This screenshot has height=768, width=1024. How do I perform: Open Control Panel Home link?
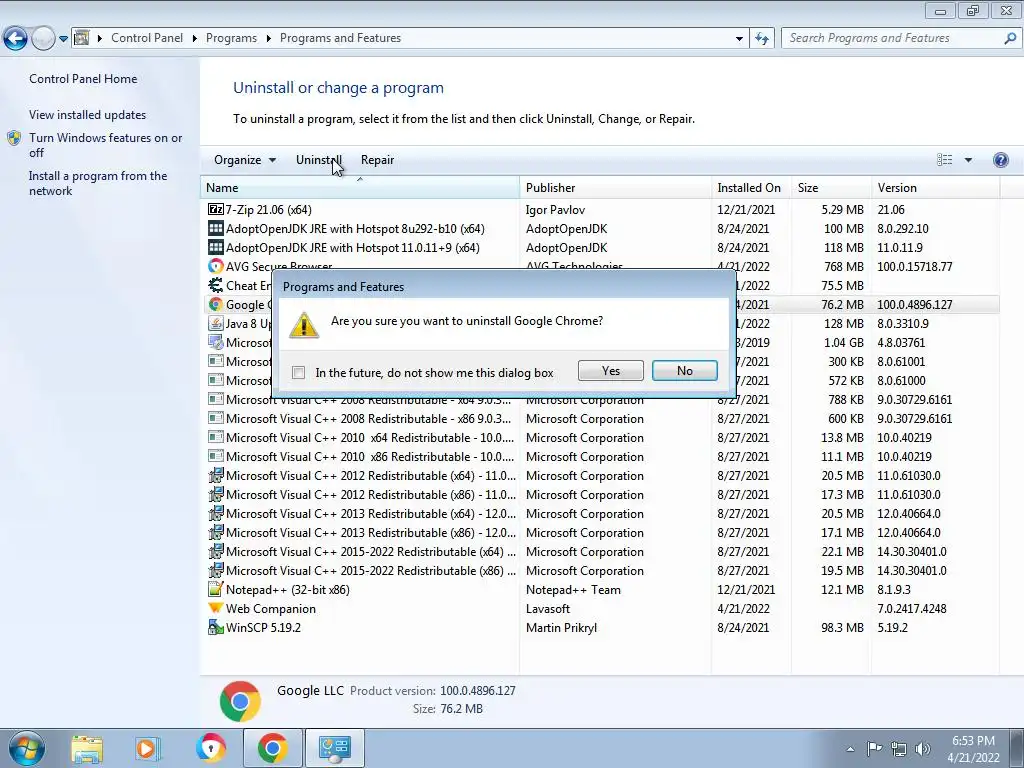[x=83, y=79]
